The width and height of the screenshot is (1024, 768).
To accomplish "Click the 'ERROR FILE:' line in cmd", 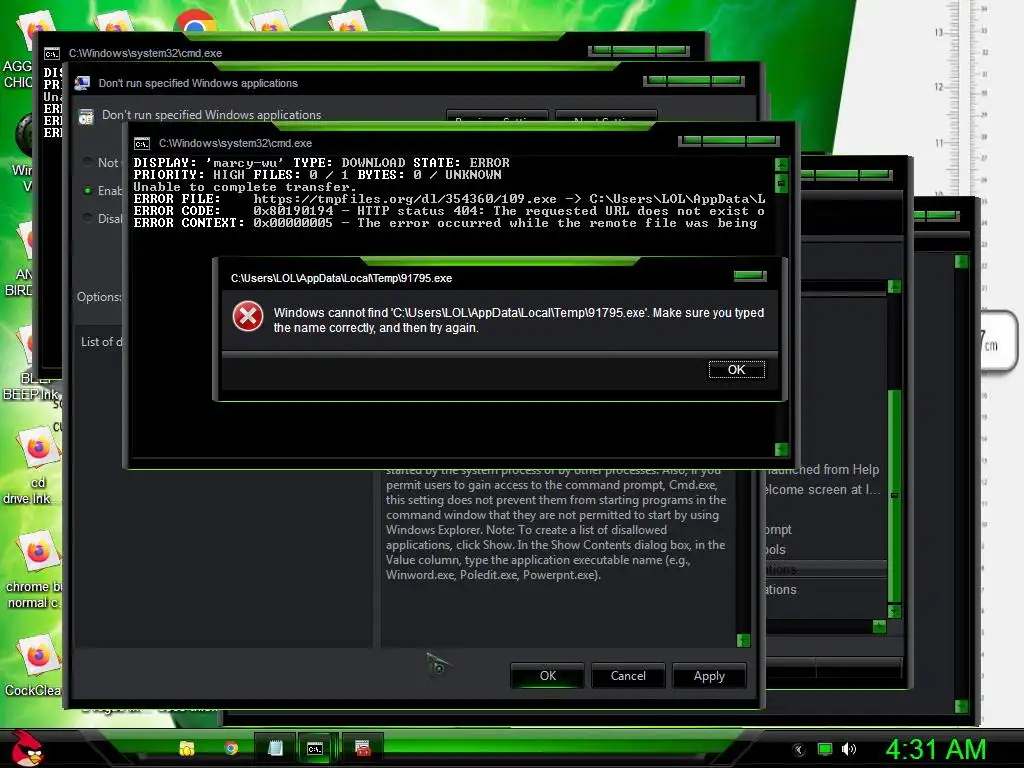I will [449, 199].
